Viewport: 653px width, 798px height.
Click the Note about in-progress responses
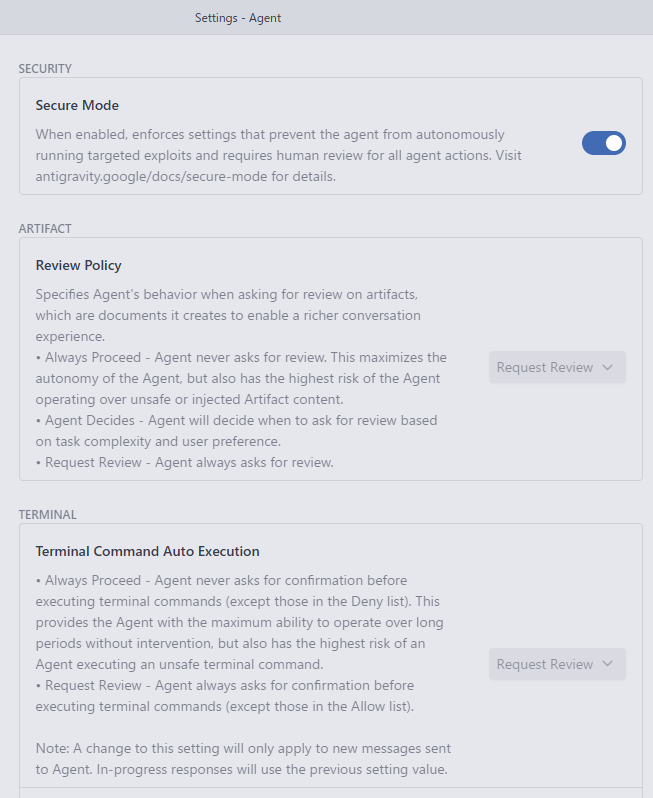point(242,759)
